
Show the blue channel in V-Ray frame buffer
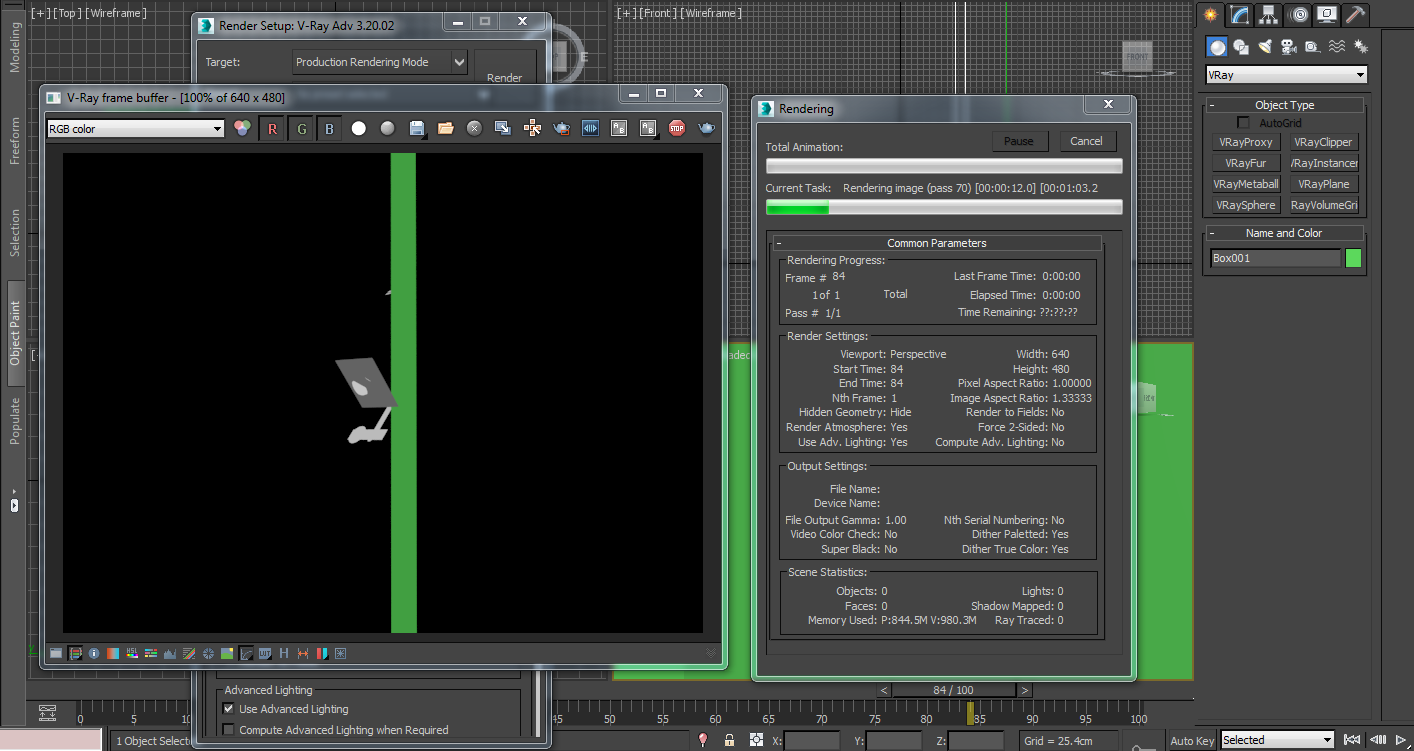point(329,128)
